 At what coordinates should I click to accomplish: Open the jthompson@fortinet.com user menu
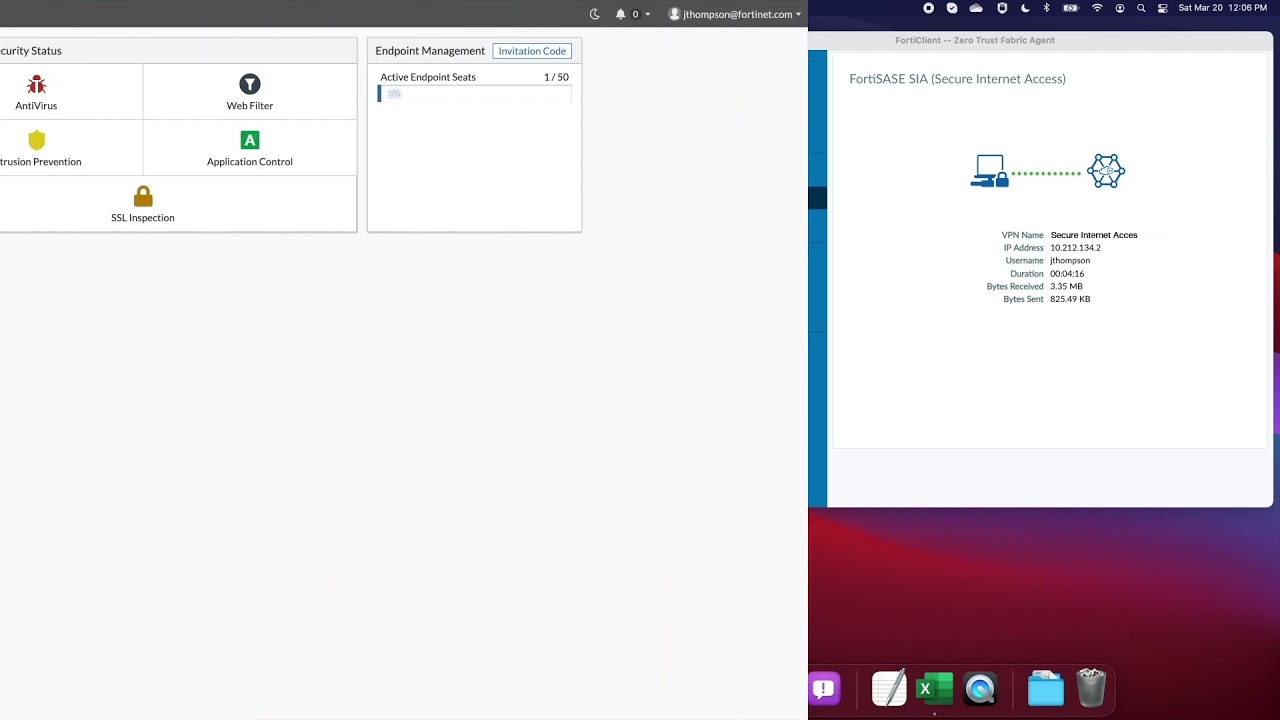click(735, 14)
